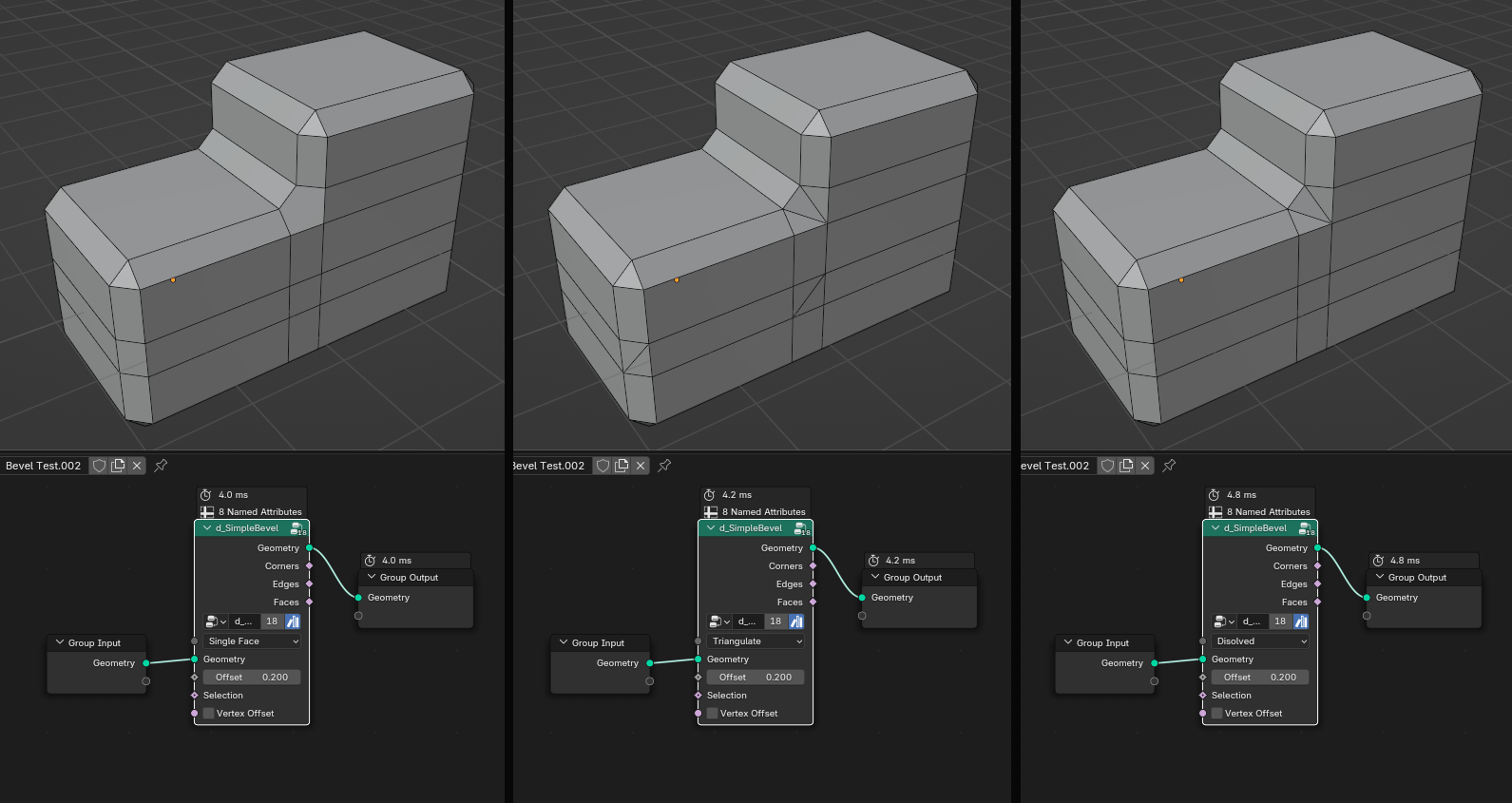Click Group Input Geometry socket in Triangulate panel
Screen dimensions: 1512x803
649,663
